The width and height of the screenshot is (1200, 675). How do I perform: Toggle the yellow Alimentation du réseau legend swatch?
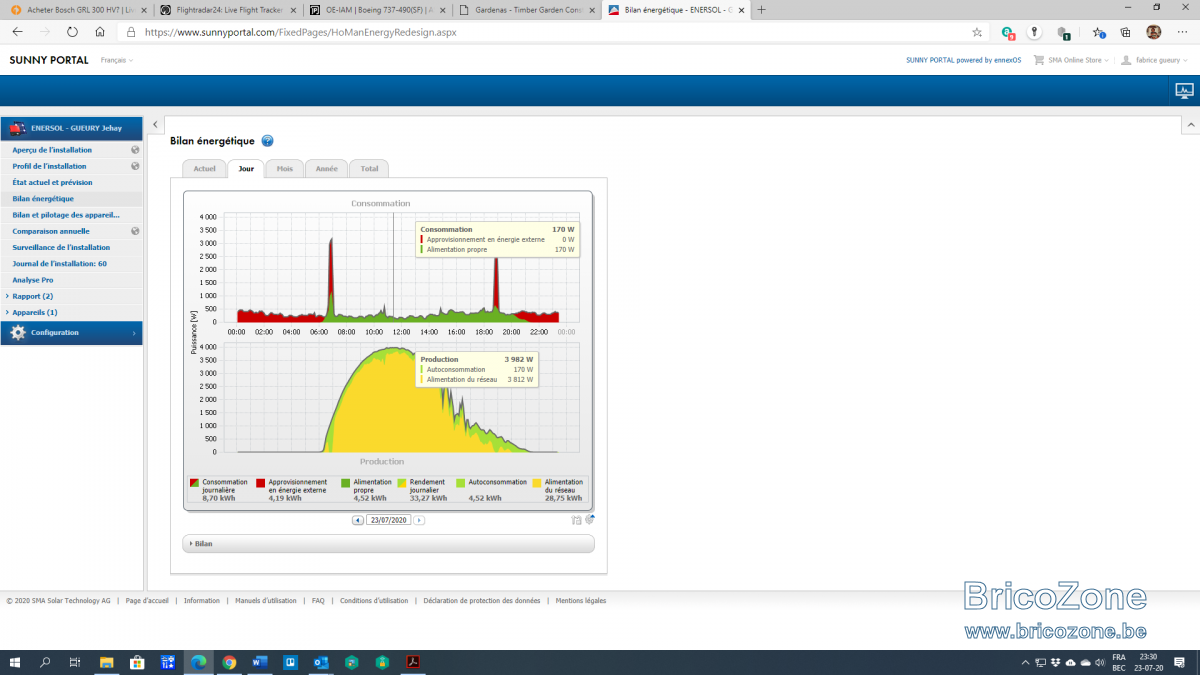click(x=537, y=483)
